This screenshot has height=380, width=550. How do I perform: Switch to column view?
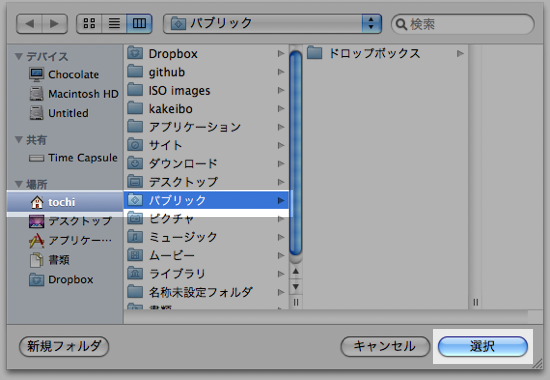(x=139, y=24)
